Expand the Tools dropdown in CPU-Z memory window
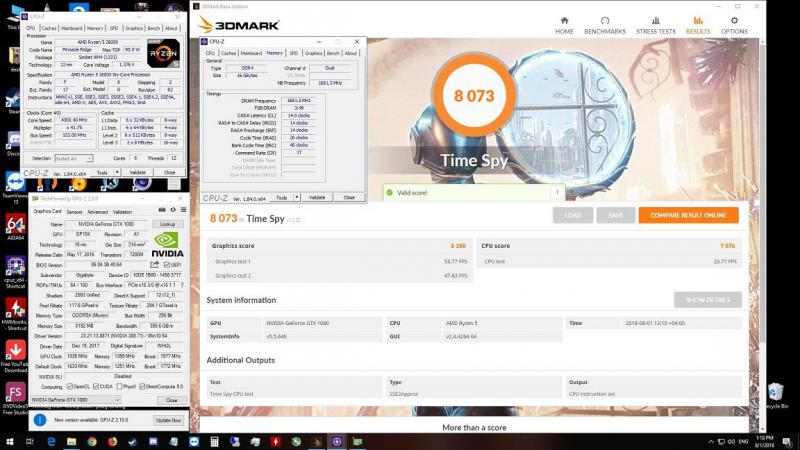The image size is (800, 450). [x=286, y=198]
